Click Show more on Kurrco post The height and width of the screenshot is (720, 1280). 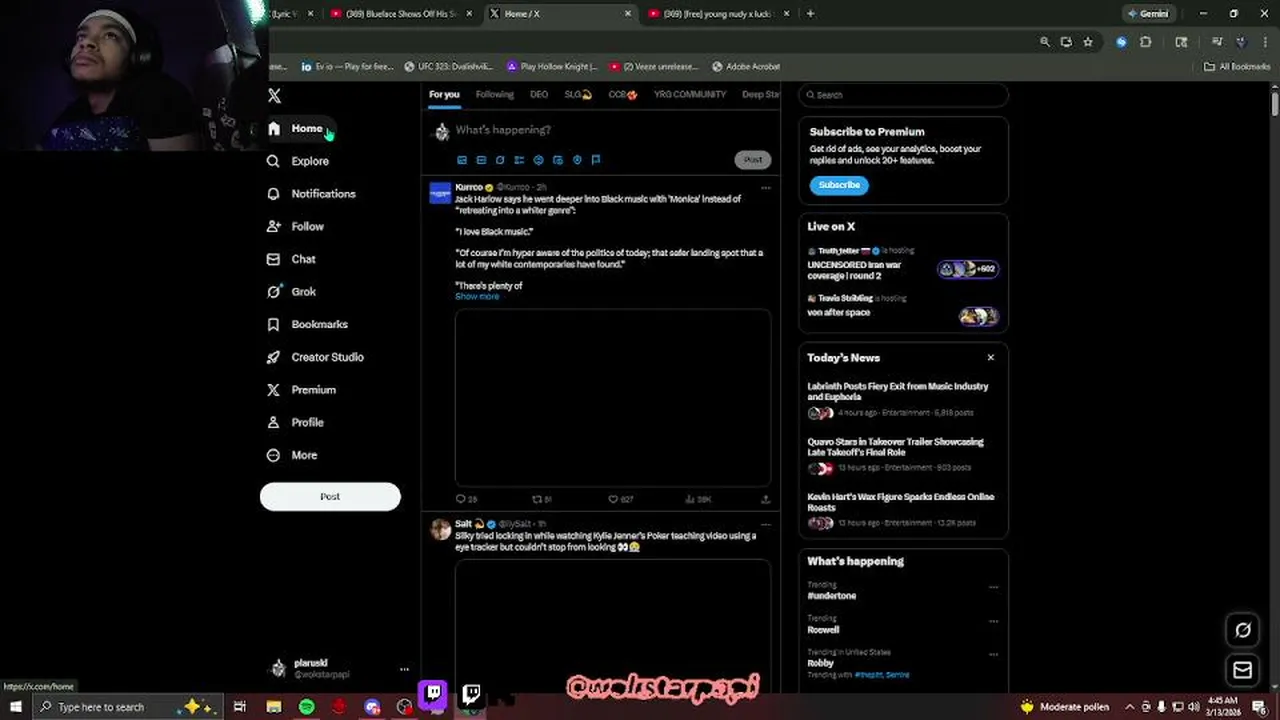[x=477, y=297]
